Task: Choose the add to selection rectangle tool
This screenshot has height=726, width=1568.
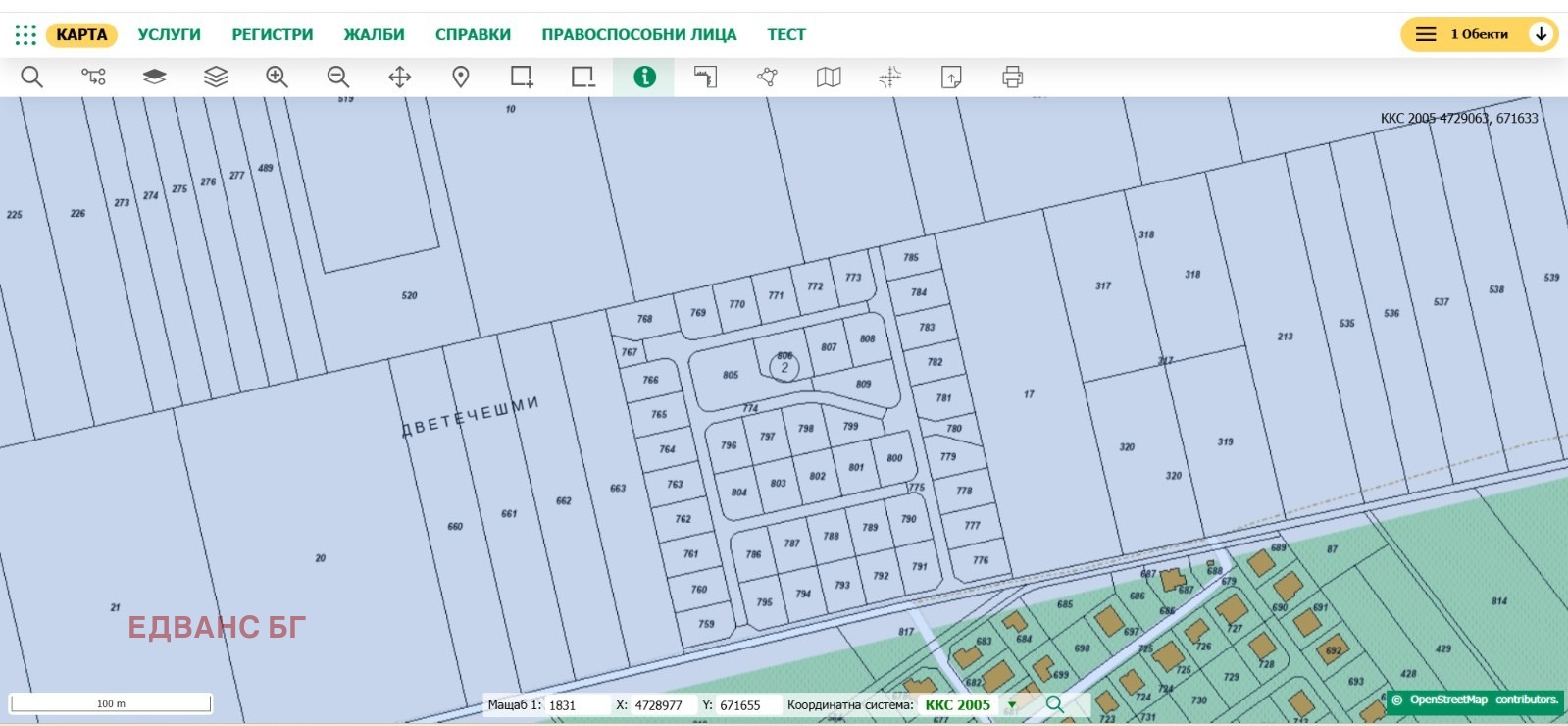Action: pyautogui.click(x=522, y=77)
